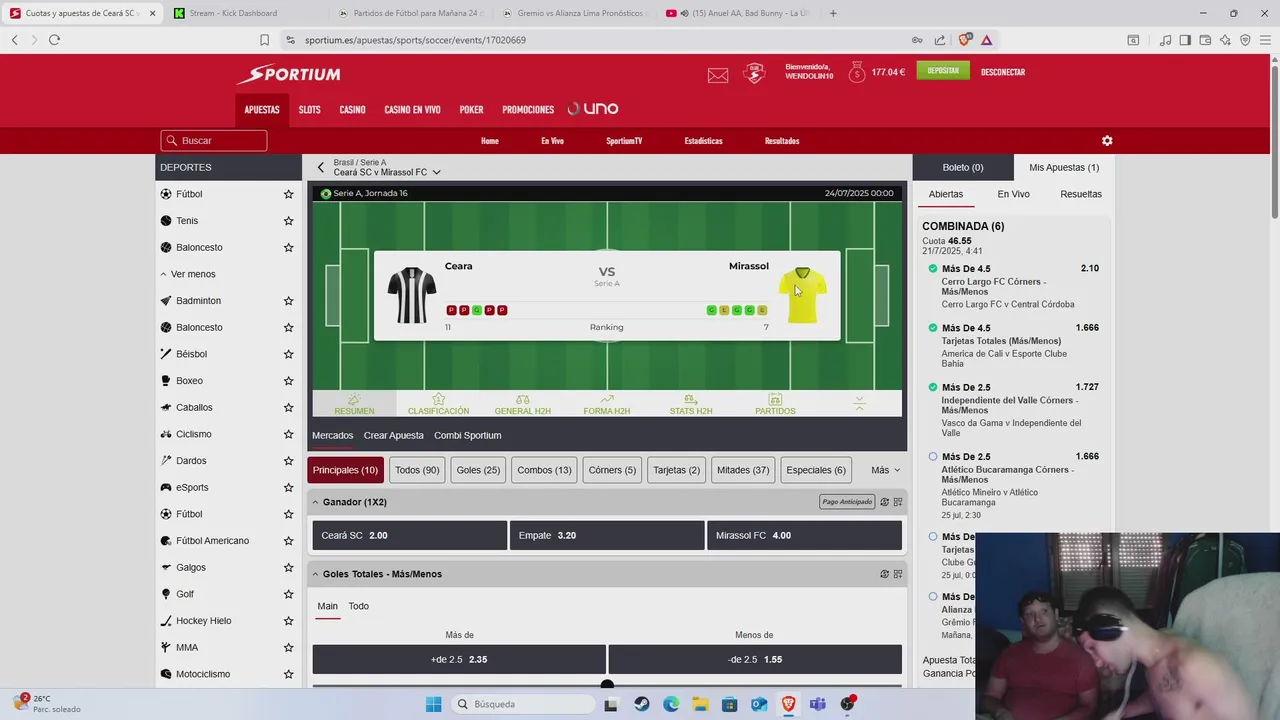
Task: Bet on Empate at 3.20
Action: [607, 535]
